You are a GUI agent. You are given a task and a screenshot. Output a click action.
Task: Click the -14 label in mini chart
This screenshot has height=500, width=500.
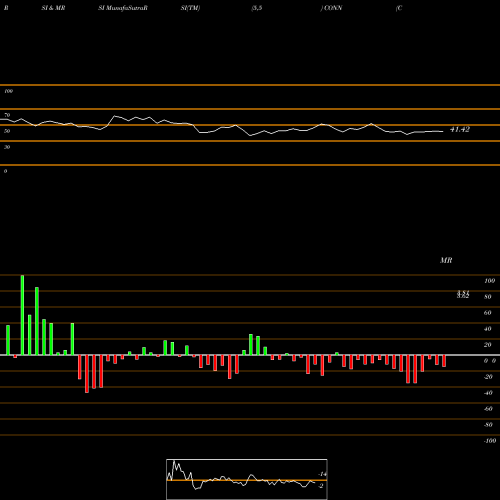pos(322,474)
